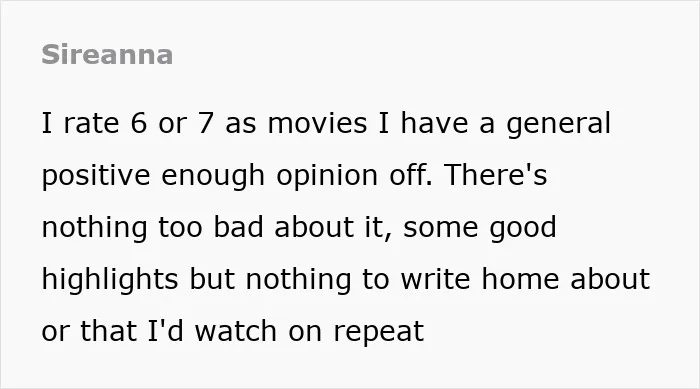Viewport: 700px width, 389px height.
Task: Click the word "have" in first line
Action: point(434,123)
